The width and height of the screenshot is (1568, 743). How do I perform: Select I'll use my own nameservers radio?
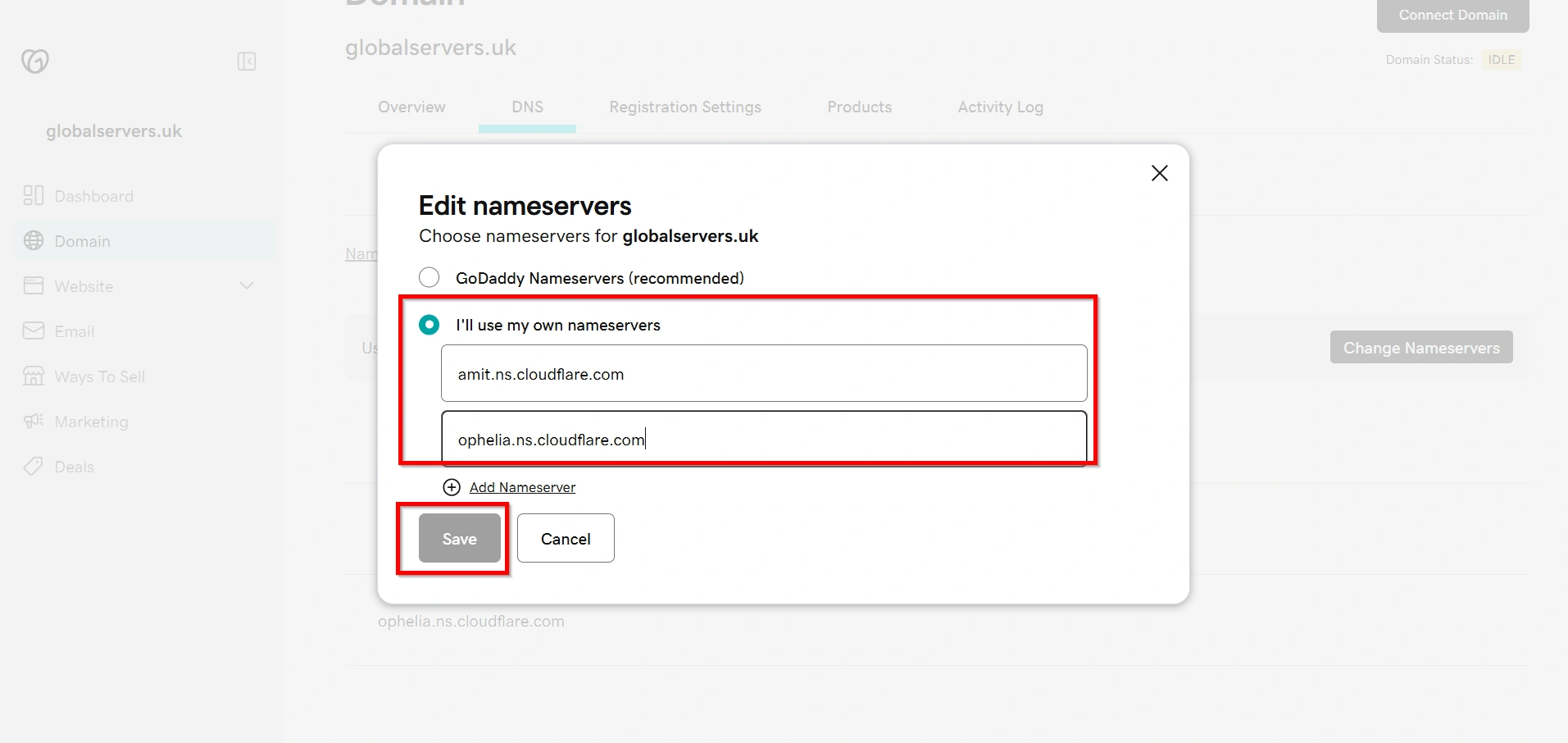pos(429,325)
